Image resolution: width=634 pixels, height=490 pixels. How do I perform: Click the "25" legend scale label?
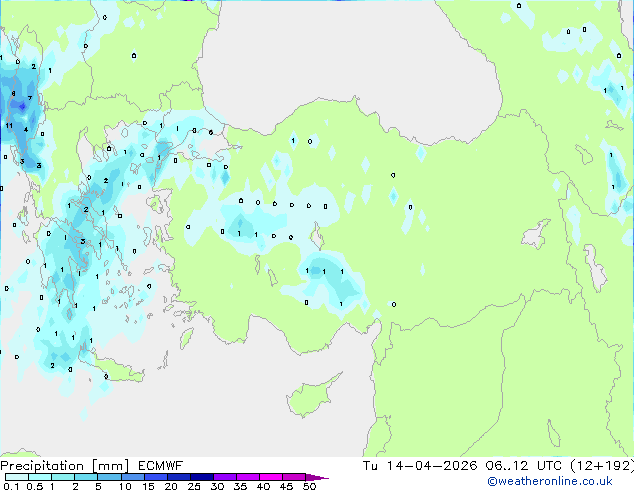tap(194, 486)
